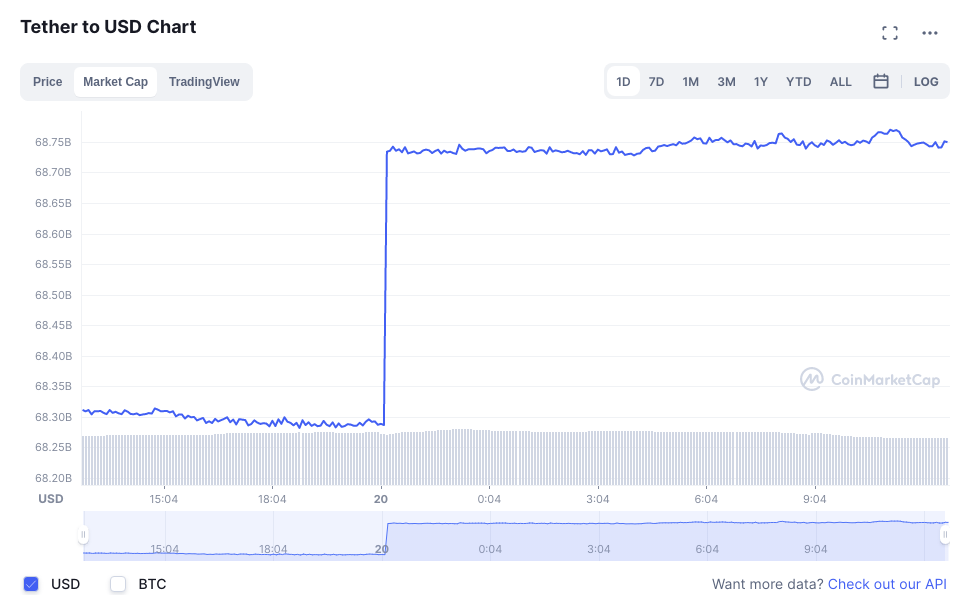Viewport: 969px width, 605px height.
Task: Switch chart to 7D range
Action: click(656, 82)
